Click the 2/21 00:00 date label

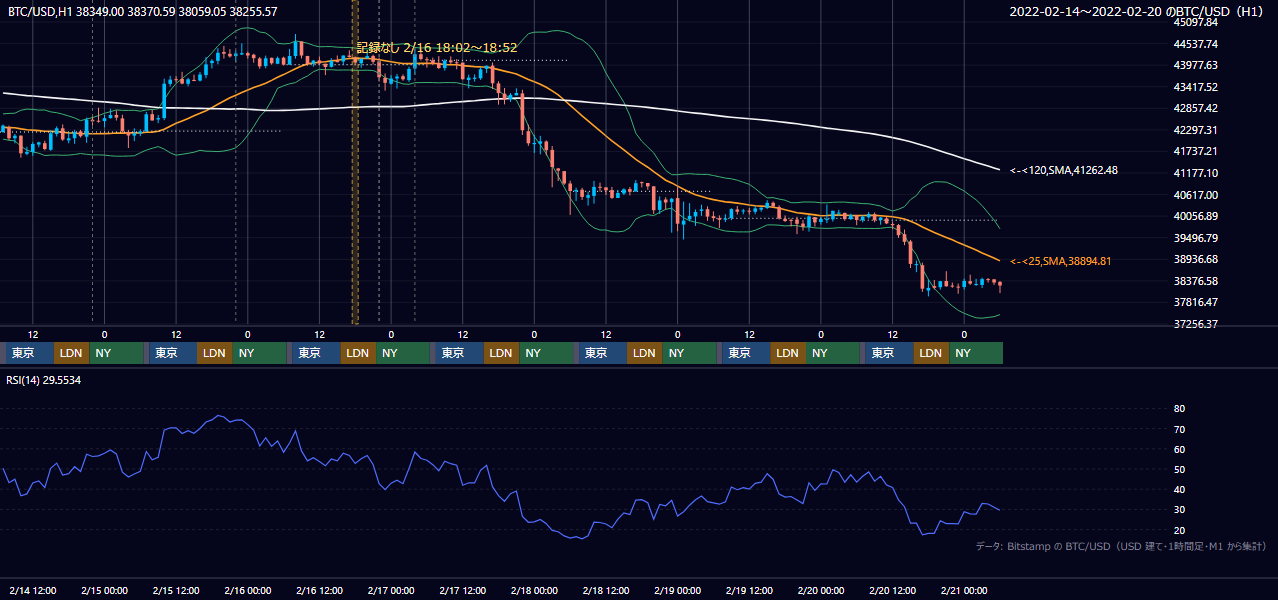click(965, 590)
